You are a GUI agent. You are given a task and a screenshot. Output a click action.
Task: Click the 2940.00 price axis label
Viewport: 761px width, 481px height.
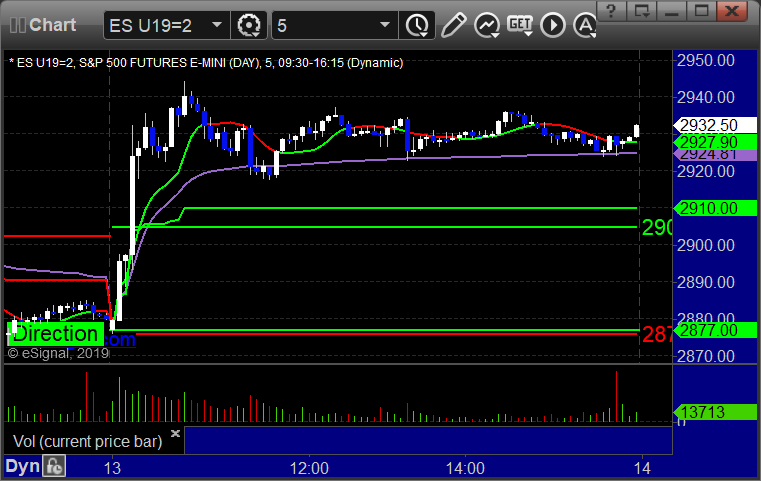[x=706, y=98]
